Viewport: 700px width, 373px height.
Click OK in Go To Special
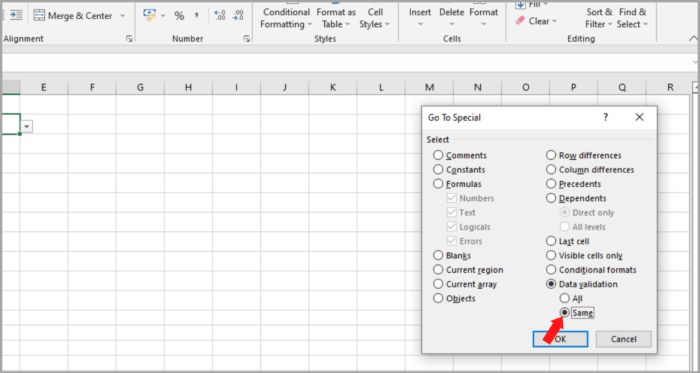560,339
